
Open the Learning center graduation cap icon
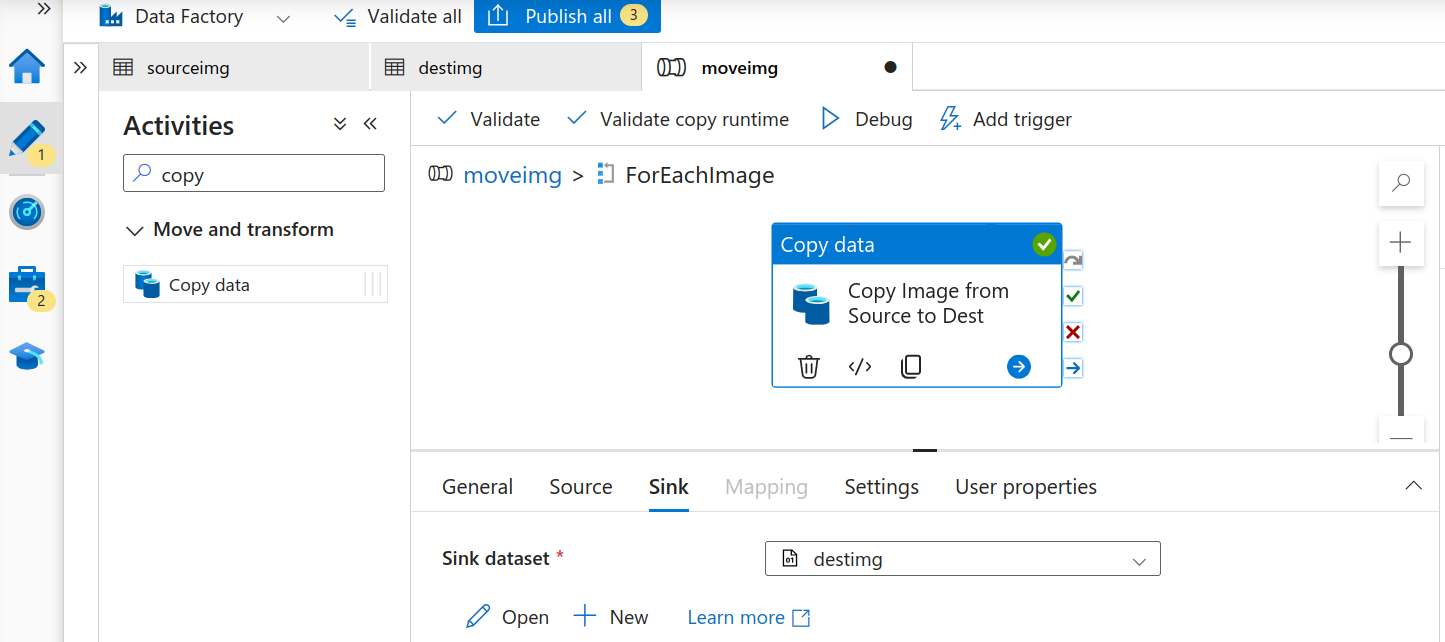tap(27, 357)
